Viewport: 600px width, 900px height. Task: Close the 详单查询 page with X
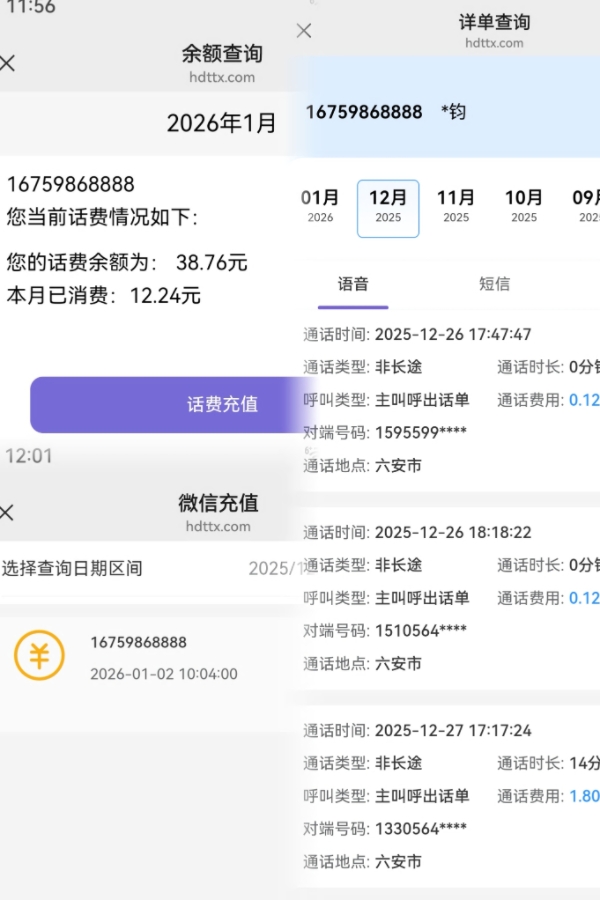(x=304, y=31)
